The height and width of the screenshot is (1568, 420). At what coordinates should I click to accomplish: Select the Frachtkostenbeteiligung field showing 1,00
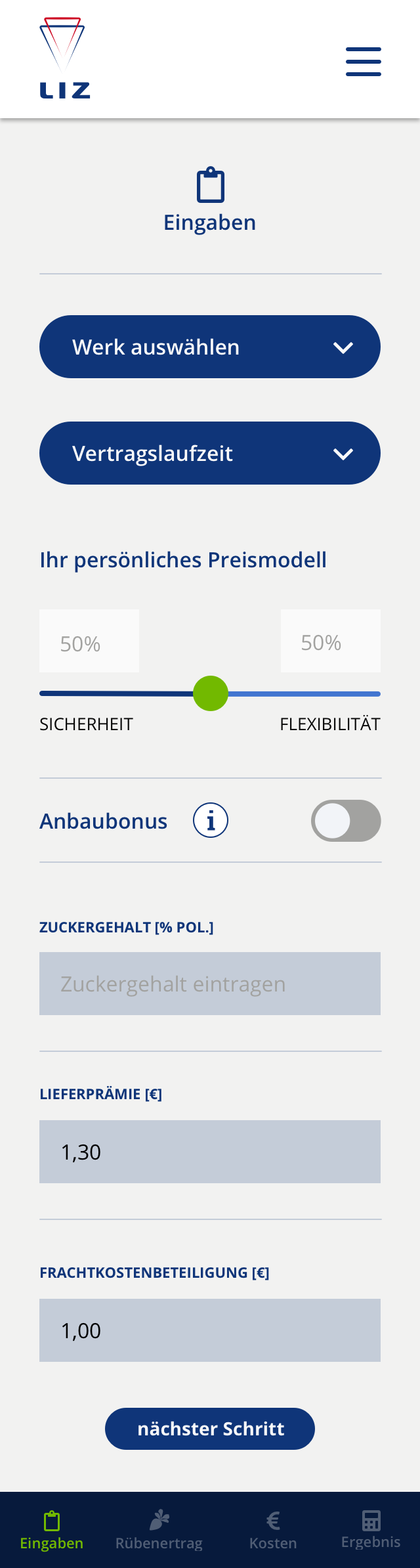[210, 1330]
